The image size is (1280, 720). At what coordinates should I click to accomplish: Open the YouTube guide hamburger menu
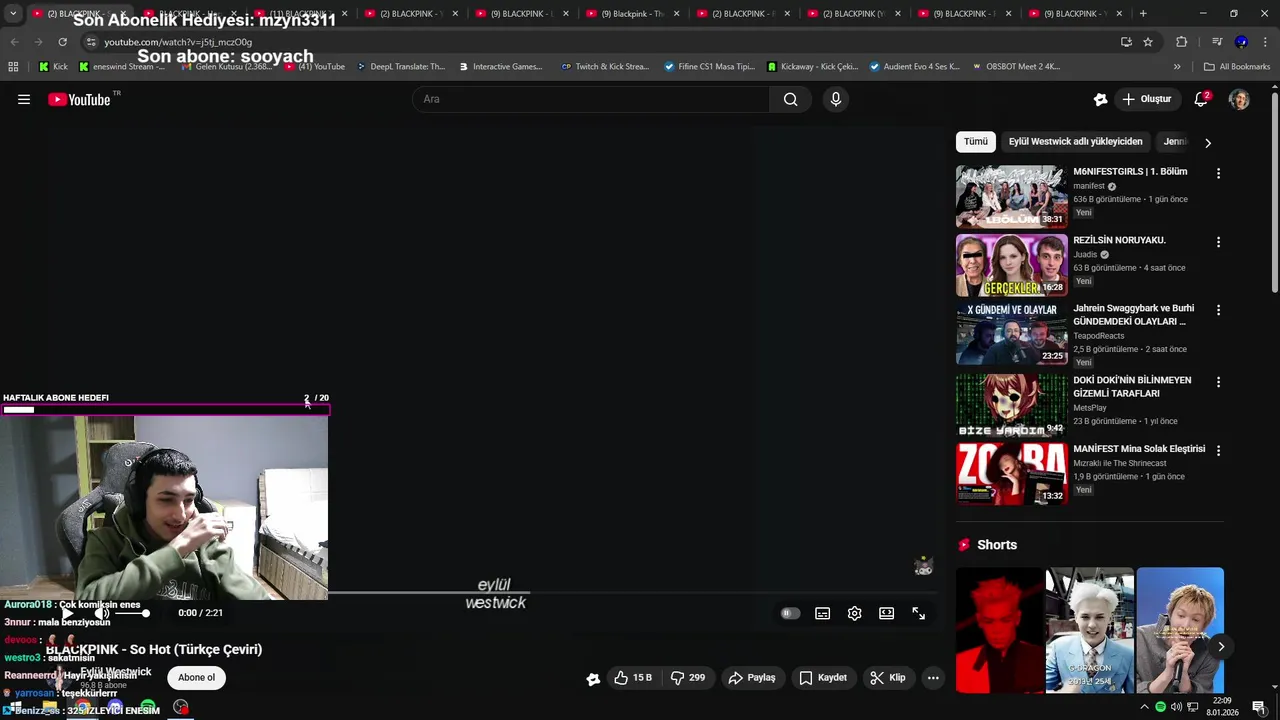pyautogui.click(x=24, y=99)
